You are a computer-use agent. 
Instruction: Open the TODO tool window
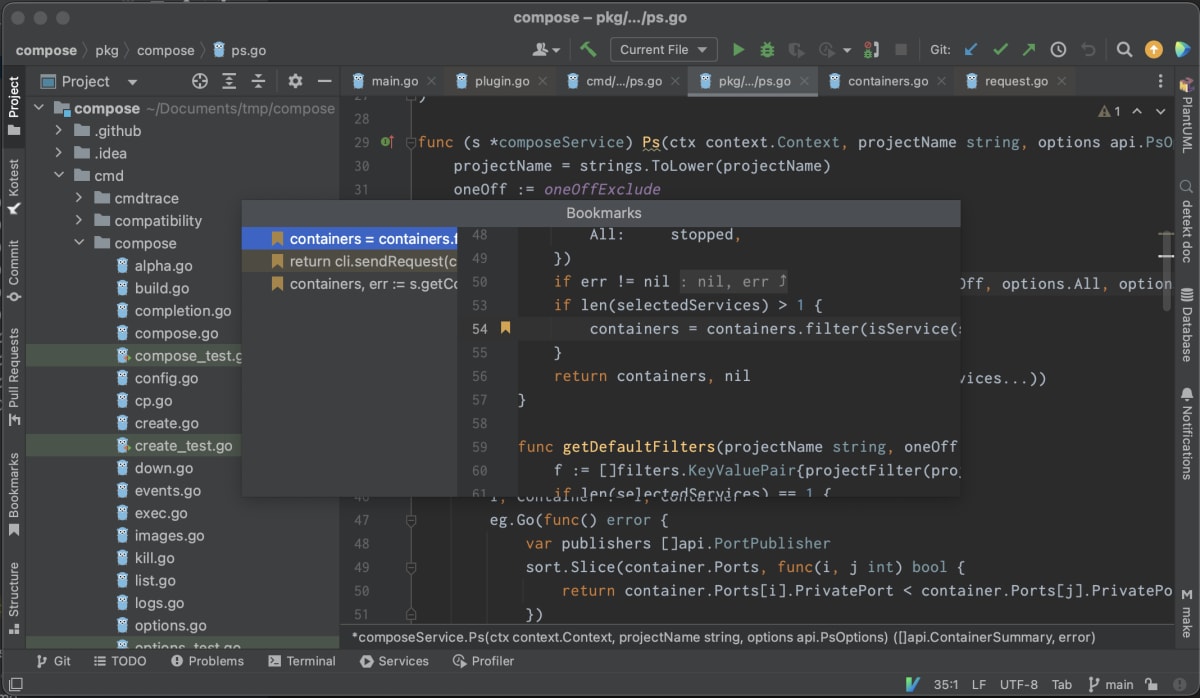[x=120, y=661]
